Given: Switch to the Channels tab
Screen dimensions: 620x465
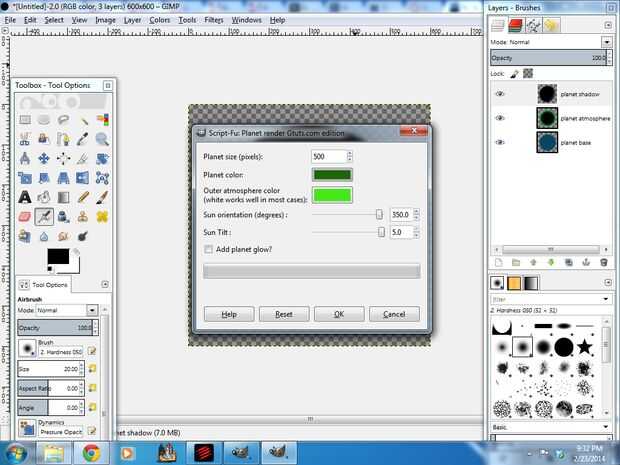Looking at the screenshot, I should point(515,26).
